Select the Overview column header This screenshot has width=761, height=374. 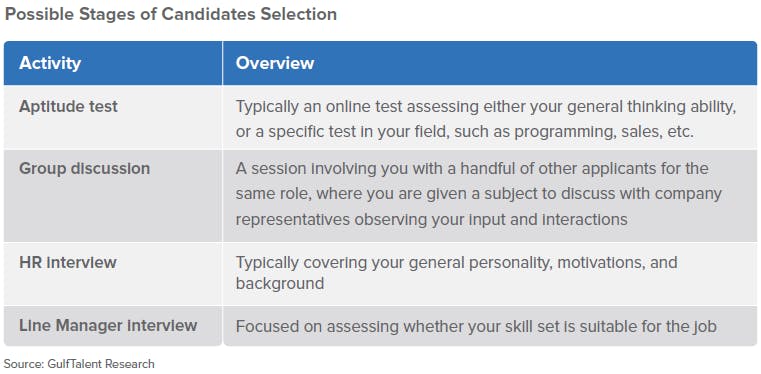coord(275,63)
